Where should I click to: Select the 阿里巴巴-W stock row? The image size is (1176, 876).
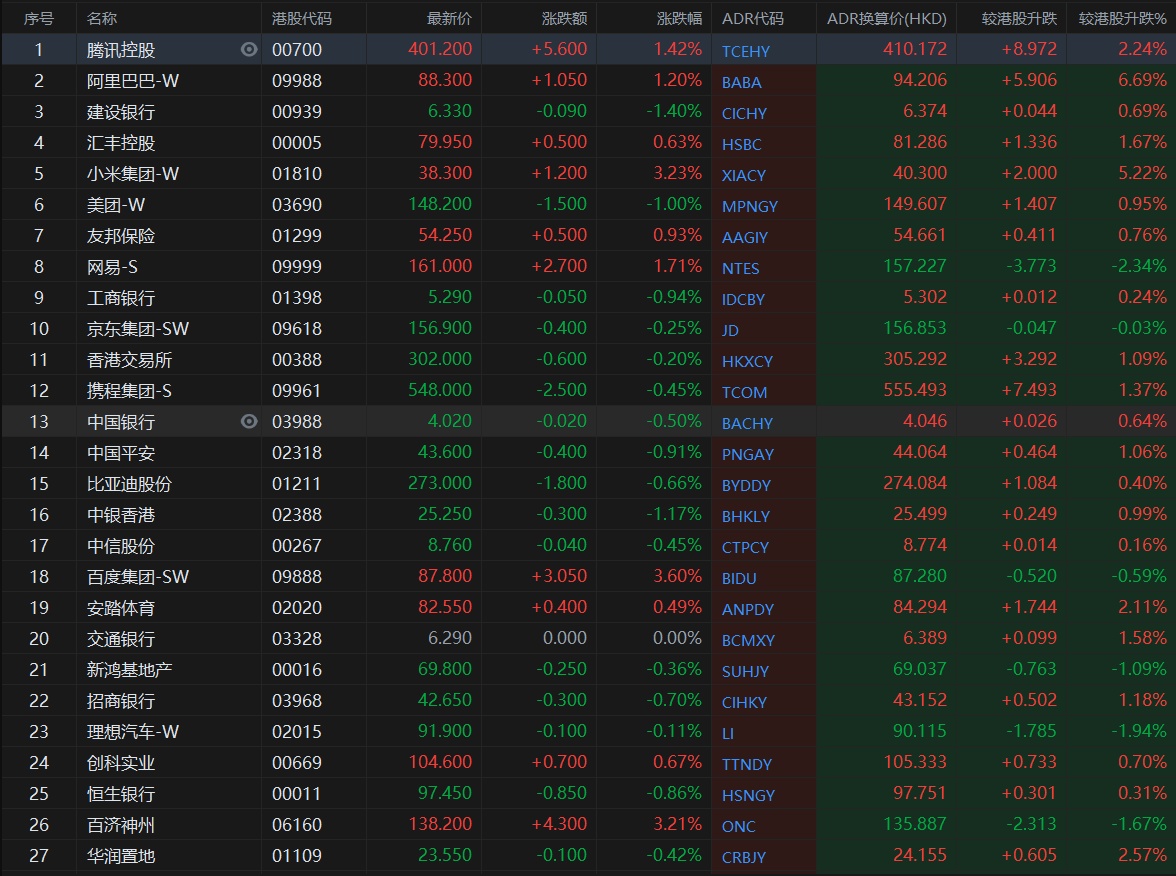(x=133, y=81)
